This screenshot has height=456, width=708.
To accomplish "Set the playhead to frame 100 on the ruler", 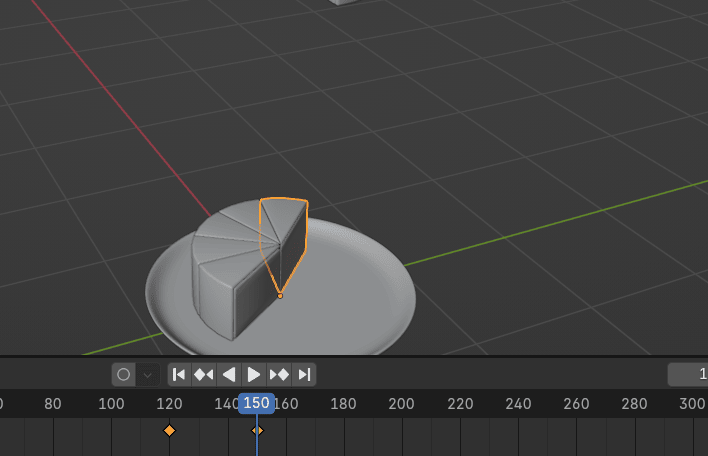I will (111, 404).
